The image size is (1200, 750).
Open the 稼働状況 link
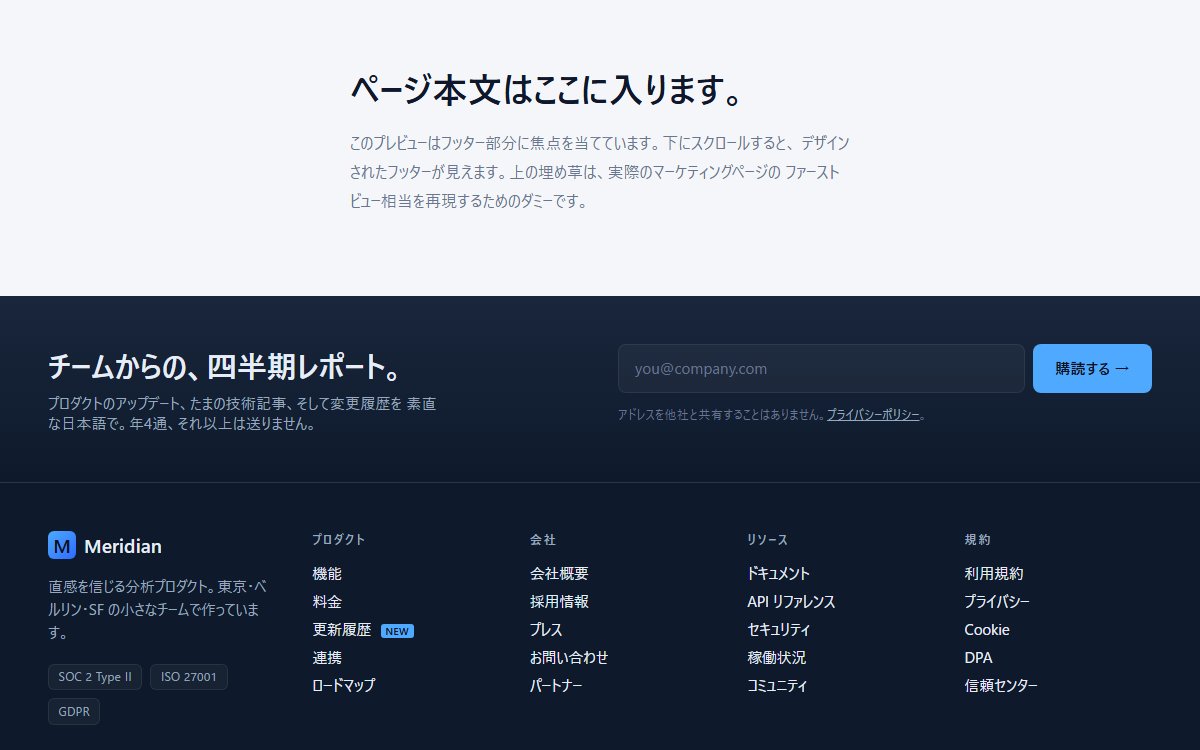776,658
